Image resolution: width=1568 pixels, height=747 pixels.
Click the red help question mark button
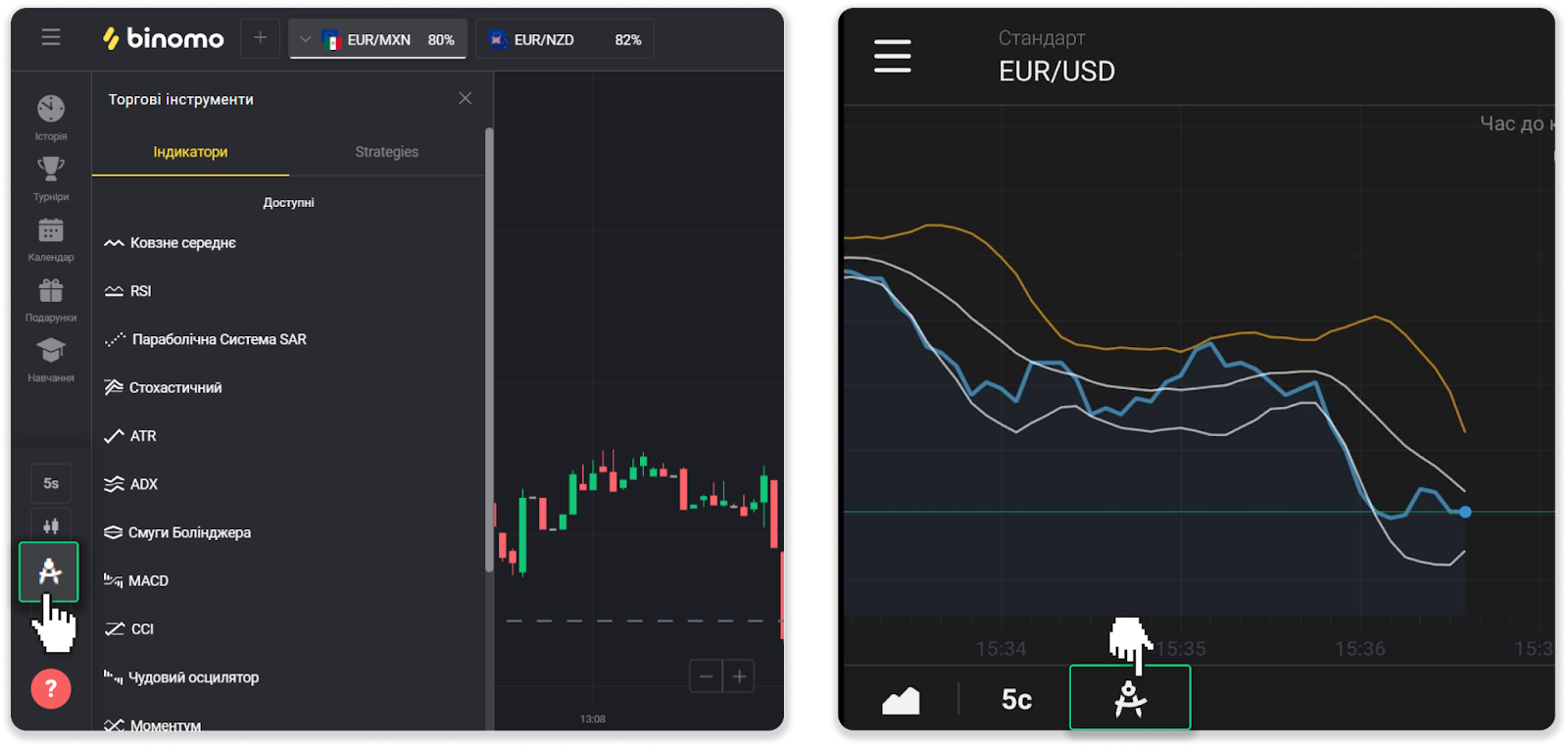click(x=51, y=688)
